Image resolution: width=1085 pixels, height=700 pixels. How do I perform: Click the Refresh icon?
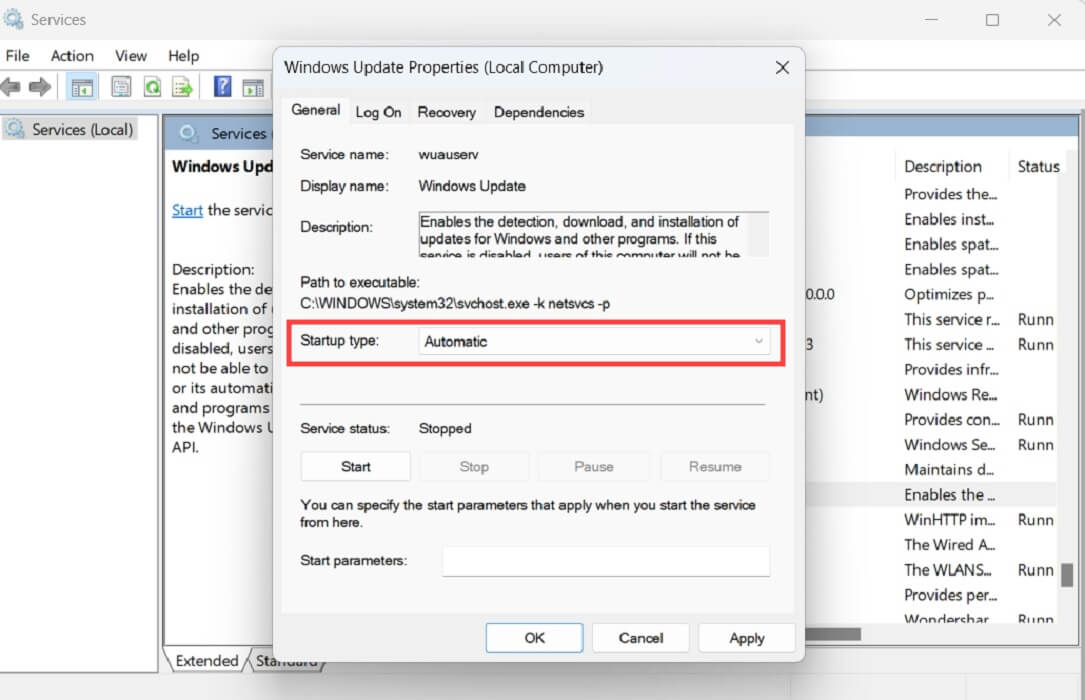tap(152, 86)
